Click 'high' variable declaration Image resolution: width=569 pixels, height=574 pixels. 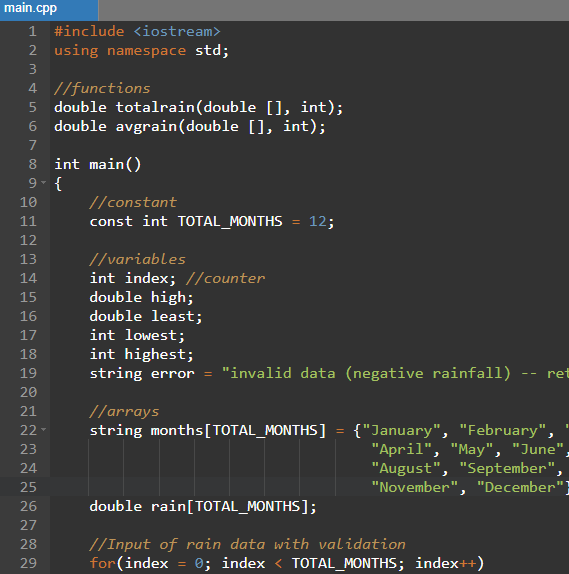(x=168, y=297)
